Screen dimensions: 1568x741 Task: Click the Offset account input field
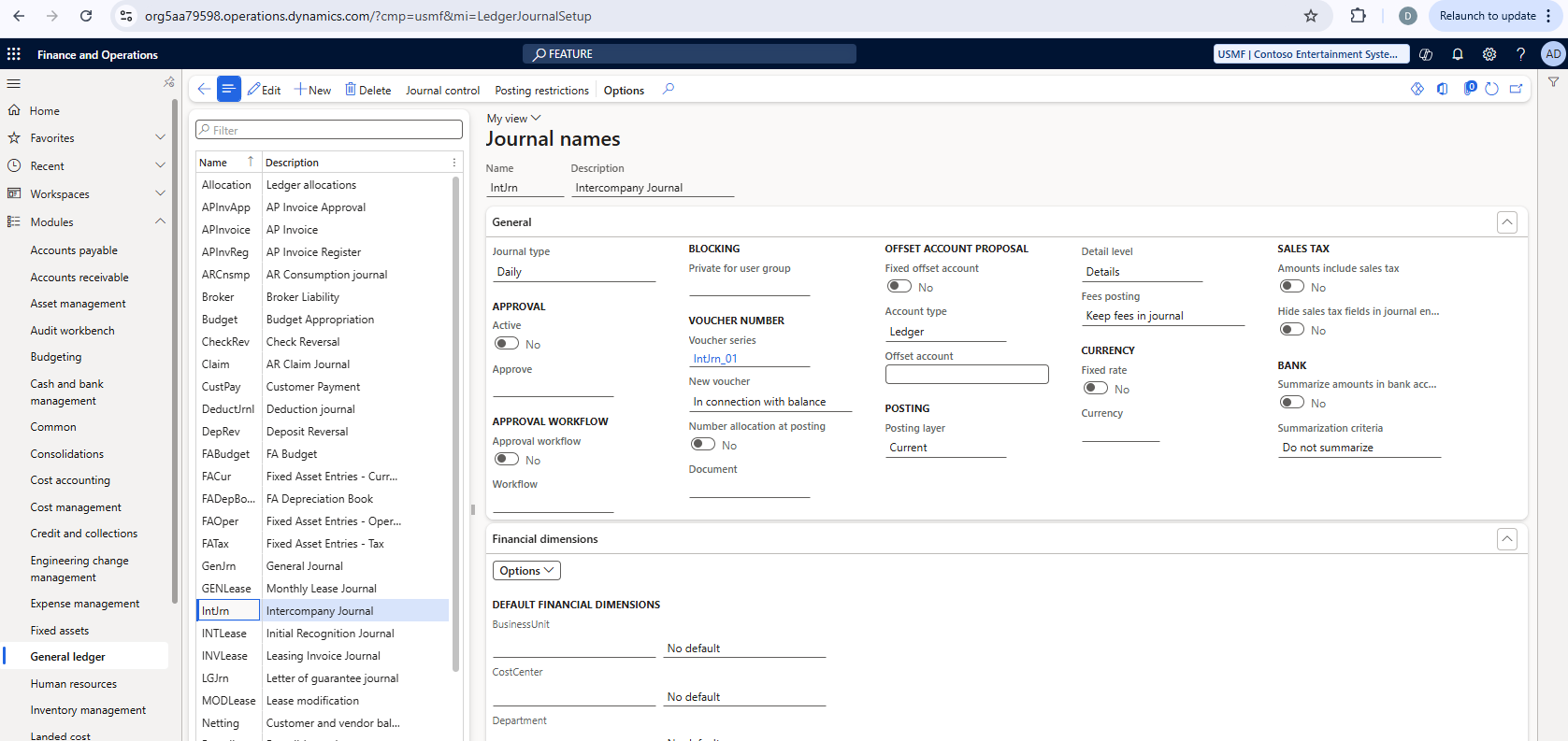[x=967, y=374]
